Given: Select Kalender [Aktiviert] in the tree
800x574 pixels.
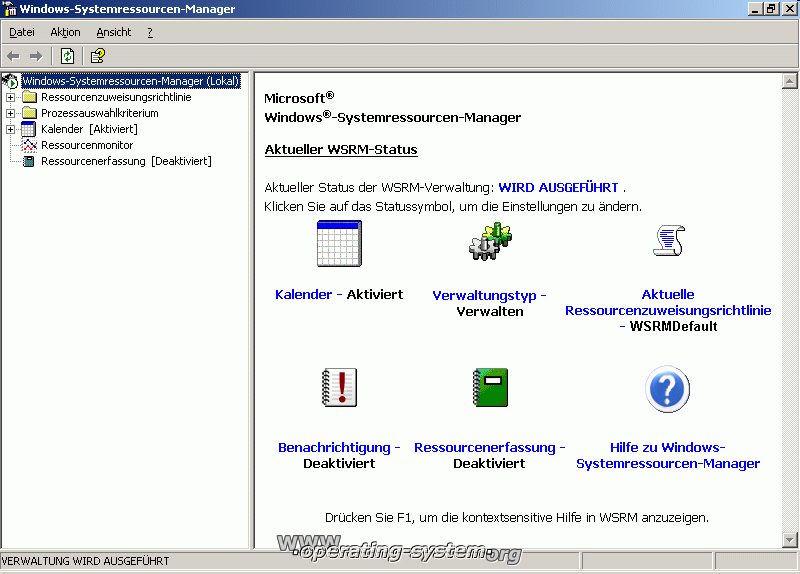Looking at the screenshot, I should point(89,129).
